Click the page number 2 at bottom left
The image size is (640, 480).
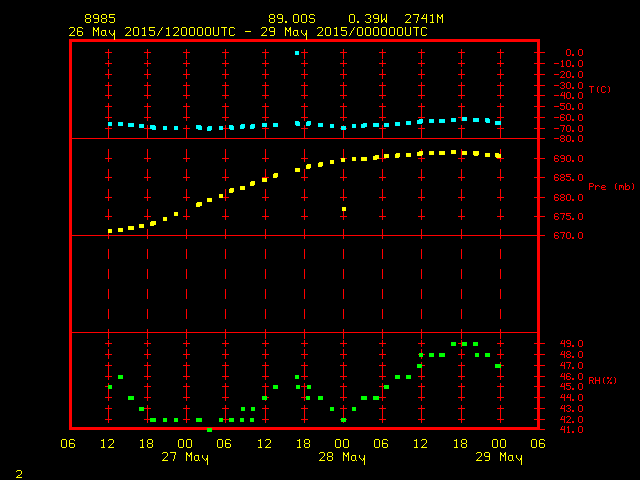point(19,474)
